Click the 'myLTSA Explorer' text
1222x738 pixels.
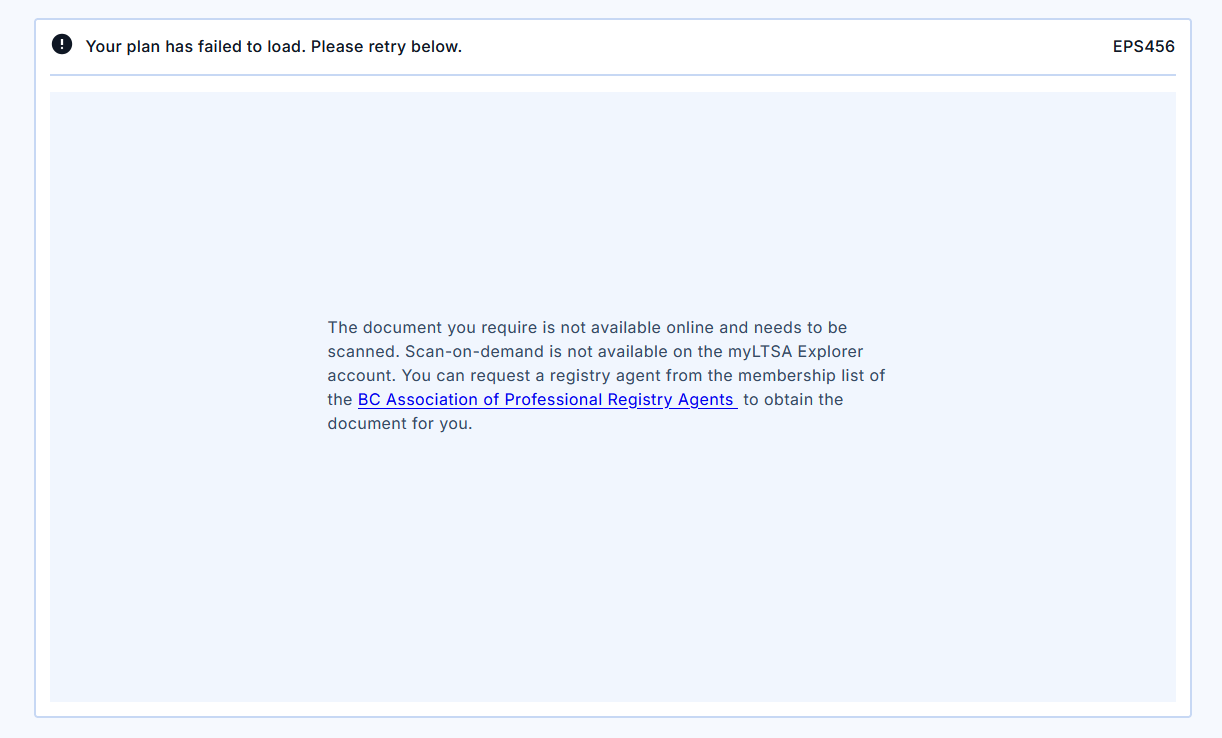(795, 352)
